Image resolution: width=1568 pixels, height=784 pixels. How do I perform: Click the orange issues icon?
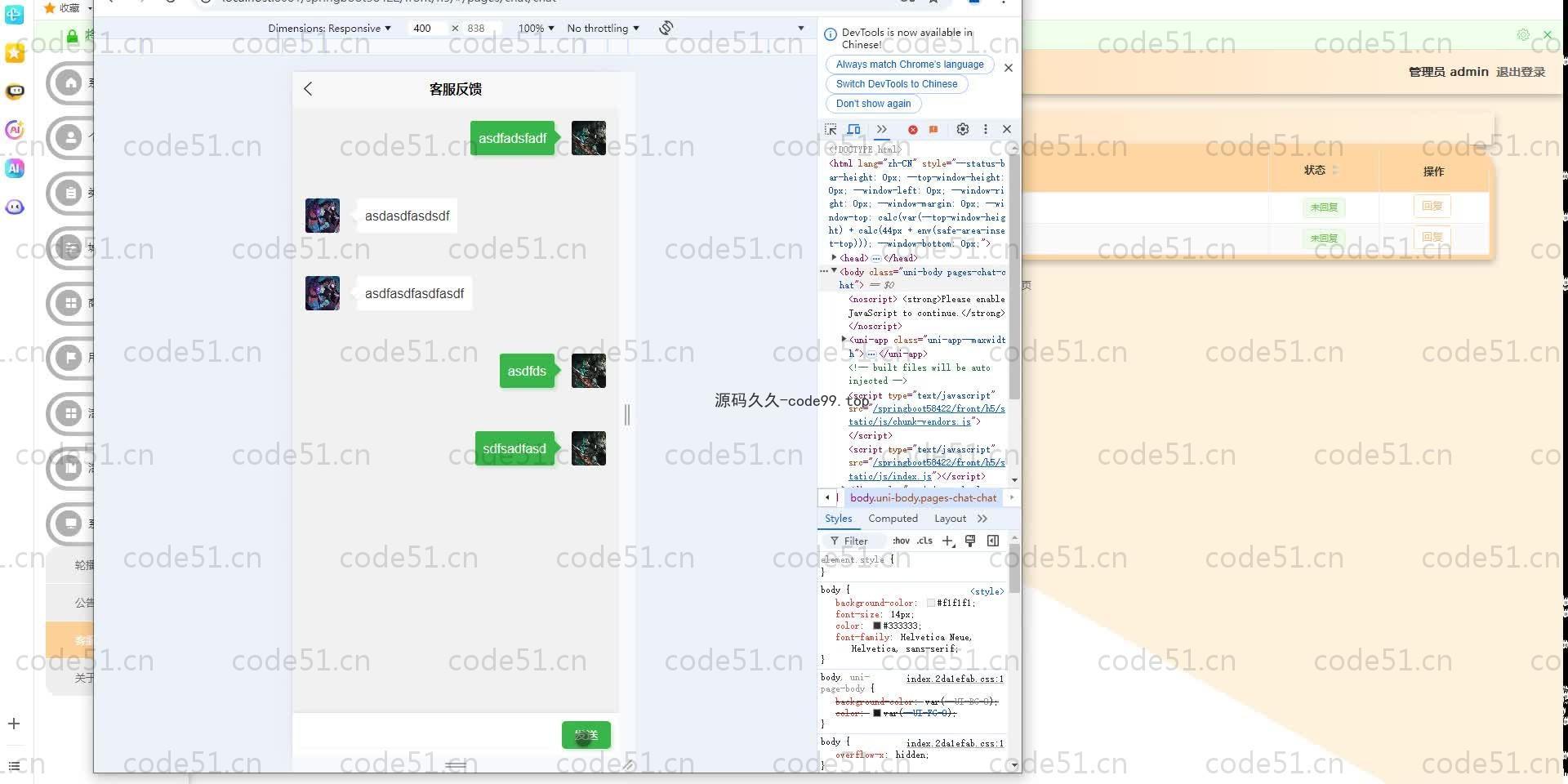point(933,129)
